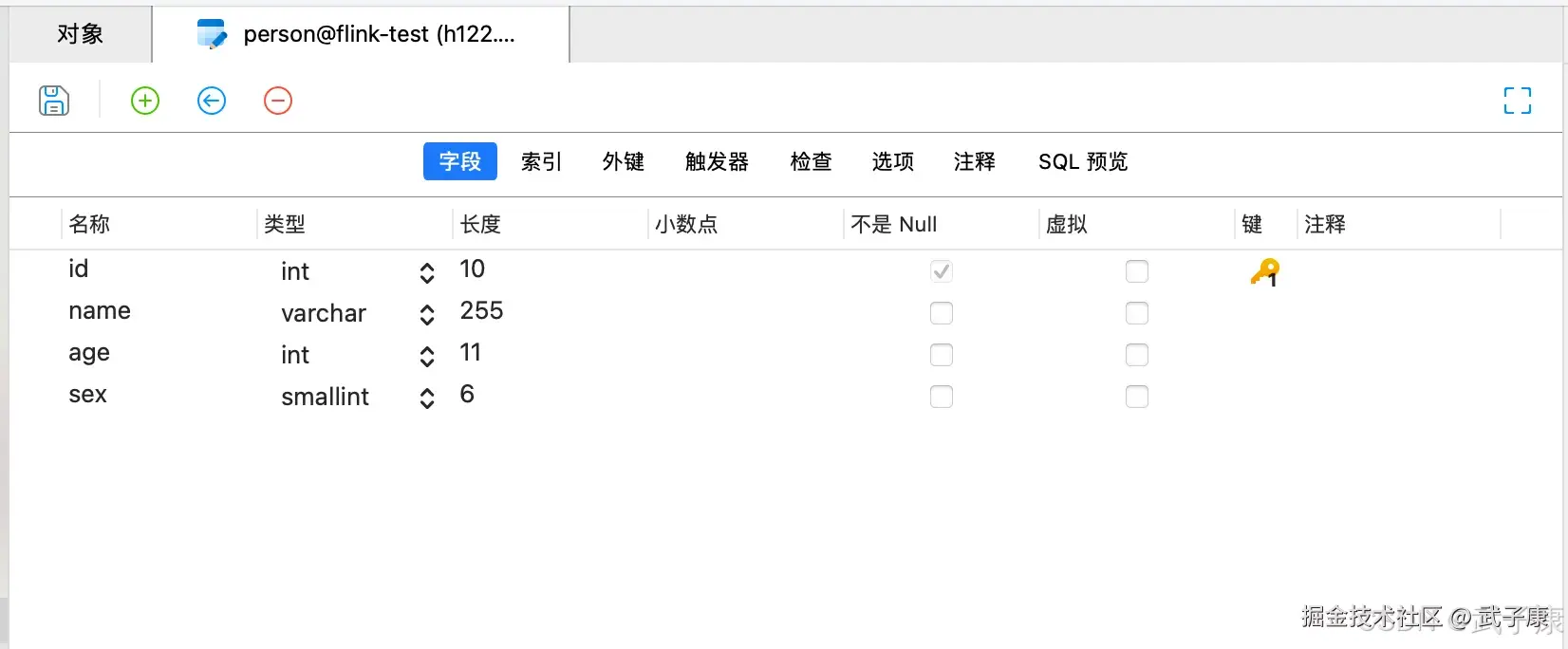The height and width of the screenshot is (649, 1568).
Task: Enable virtual checkbox for age field
Action: coord(1136,355)
